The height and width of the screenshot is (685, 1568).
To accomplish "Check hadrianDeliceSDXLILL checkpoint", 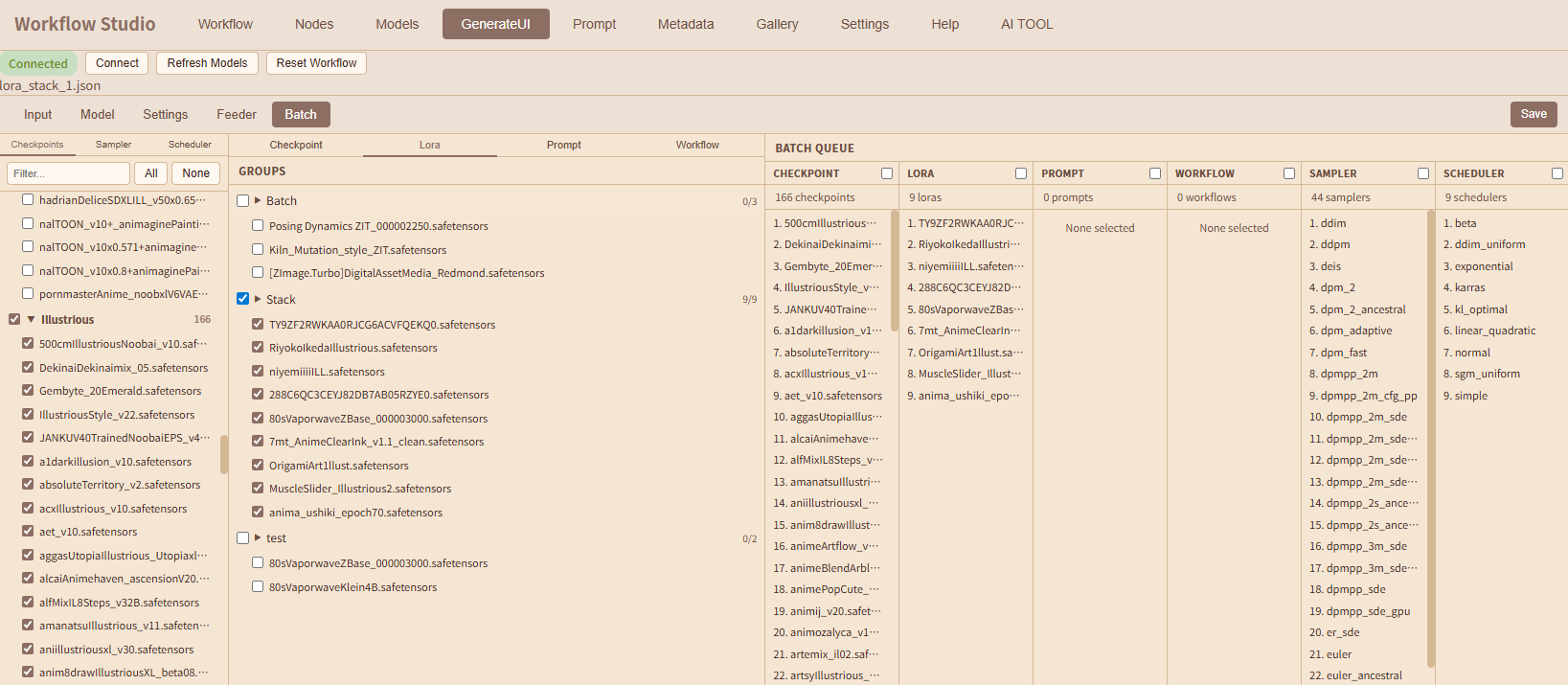I will click(28, 199).
